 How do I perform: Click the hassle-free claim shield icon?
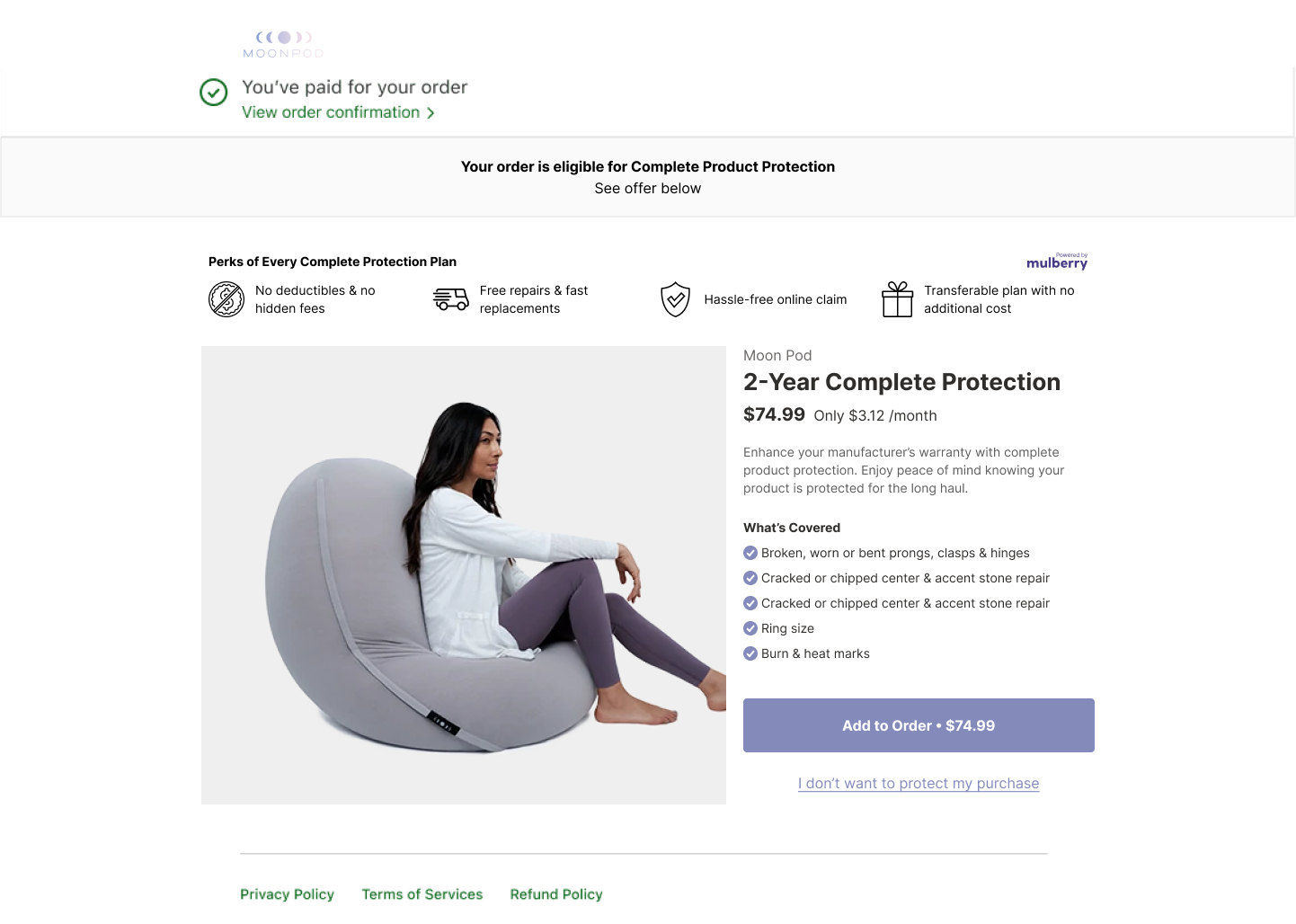[675, 299]
